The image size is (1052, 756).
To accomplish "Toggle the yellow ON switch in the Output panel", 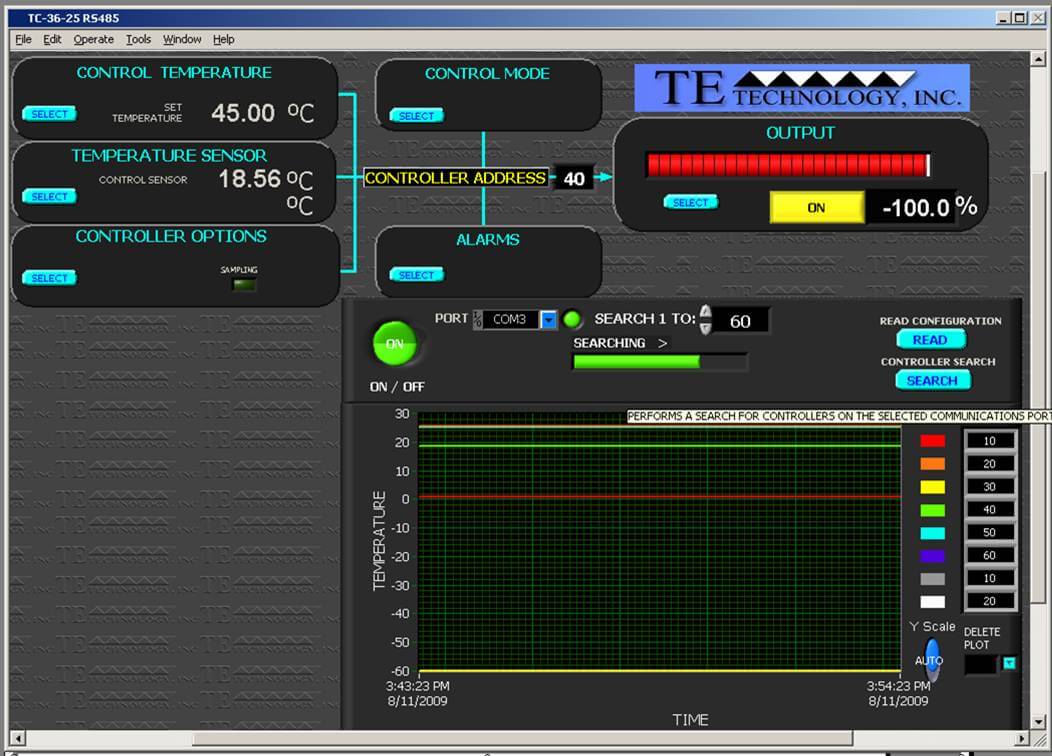I will point(817,207).
